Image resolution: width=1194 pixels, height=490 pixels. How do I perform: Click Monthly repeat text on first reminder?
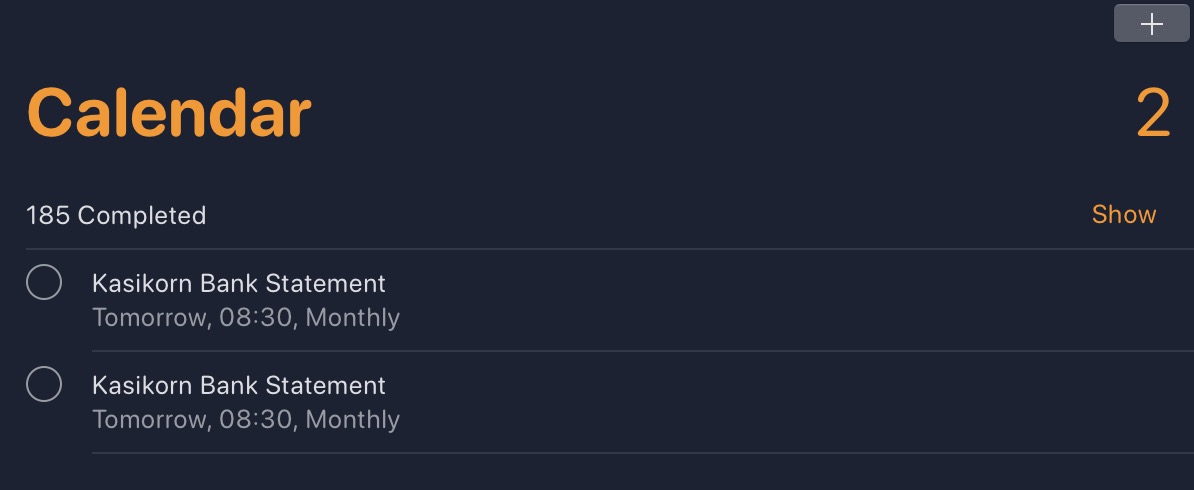tap(353, 318)
